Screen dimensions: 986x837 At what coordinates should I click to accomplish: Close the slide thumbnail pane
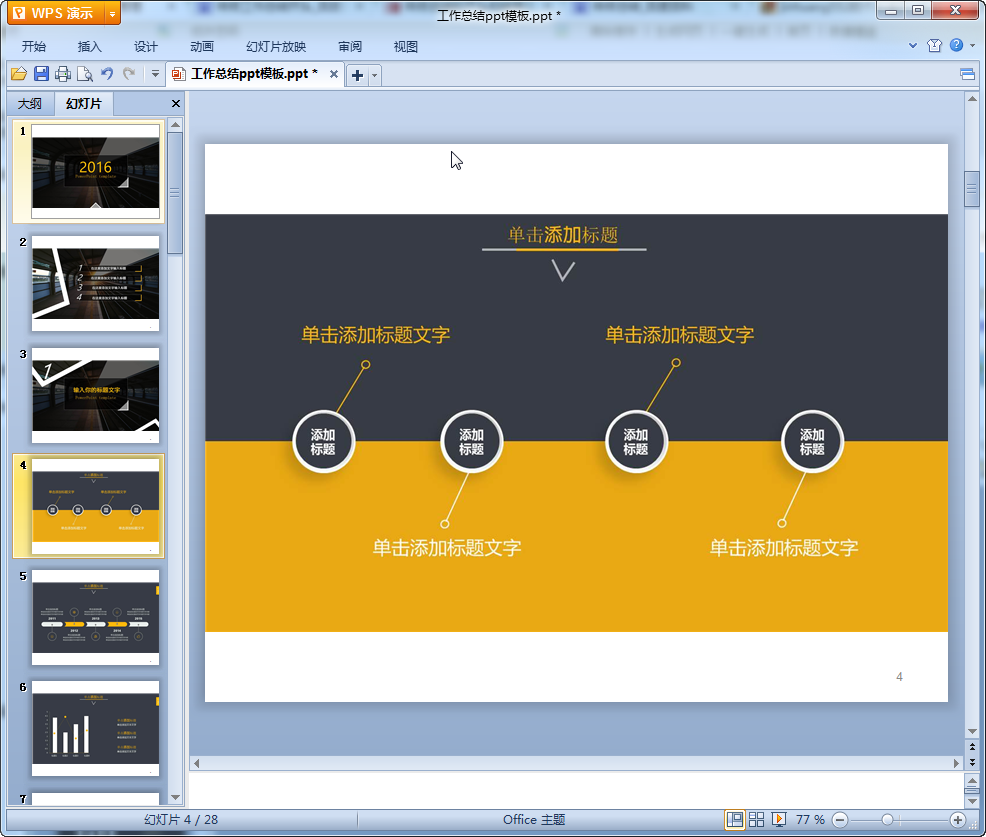click(176, 104)
